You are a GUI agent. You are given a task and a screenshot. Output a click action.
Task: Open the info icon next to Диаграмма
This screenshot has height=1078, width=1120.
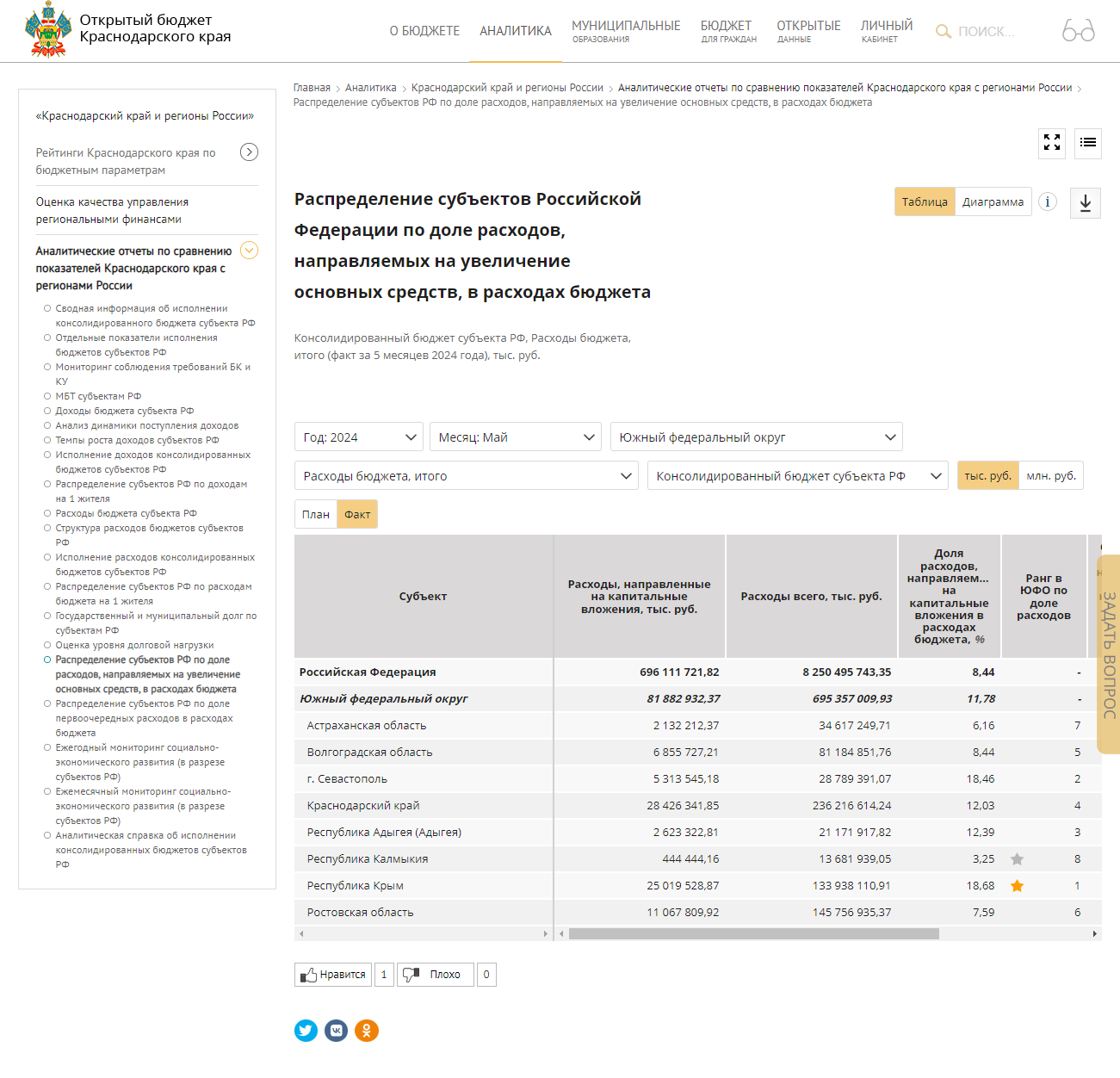pyautogui.click(x=1047, y=202)
